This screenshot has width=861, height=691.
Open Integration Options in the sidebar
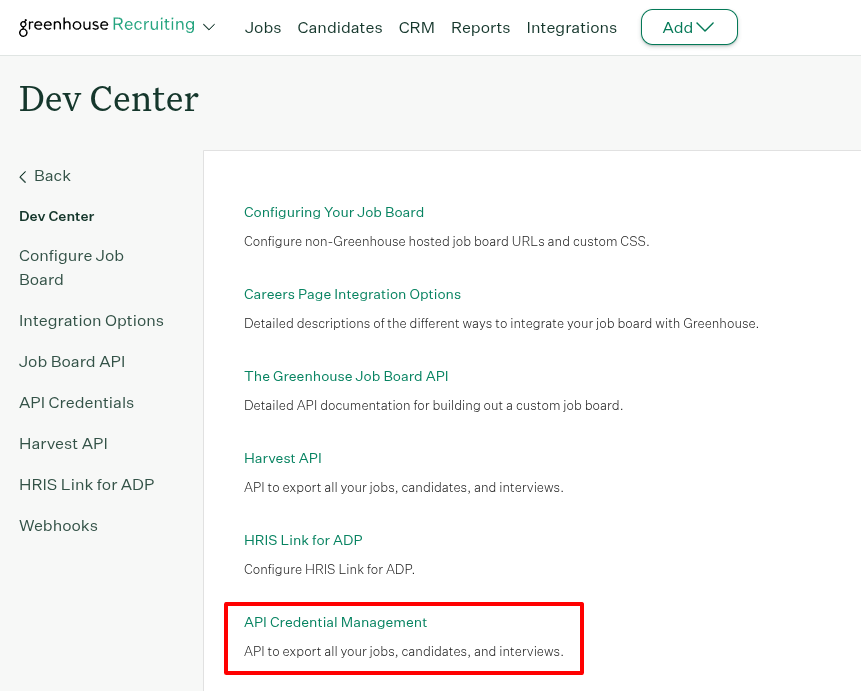click(x=91, y=321)
